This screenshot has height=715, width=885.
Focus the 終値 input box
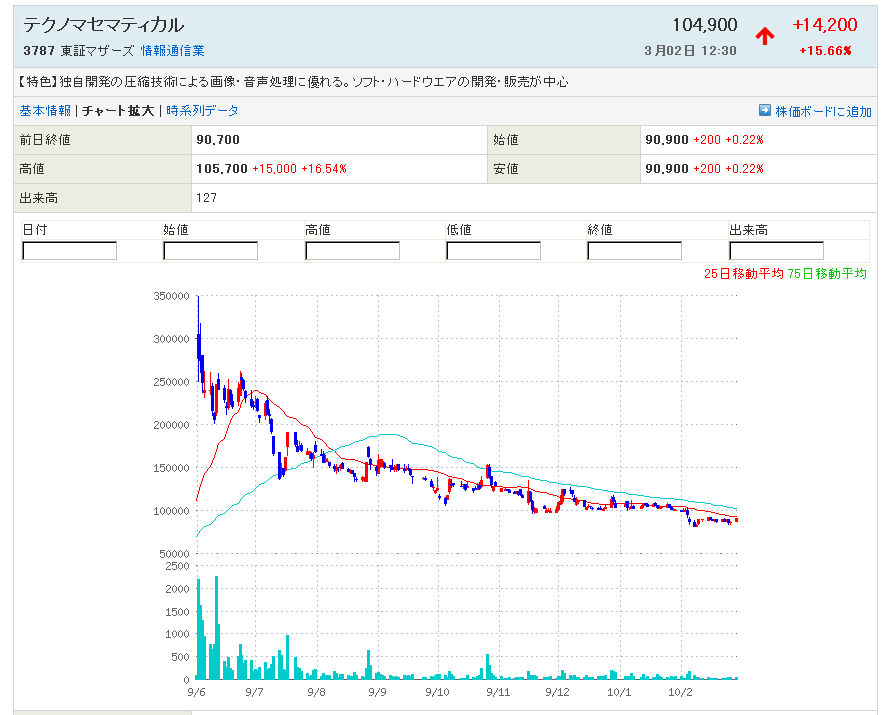tap(634, 251)
